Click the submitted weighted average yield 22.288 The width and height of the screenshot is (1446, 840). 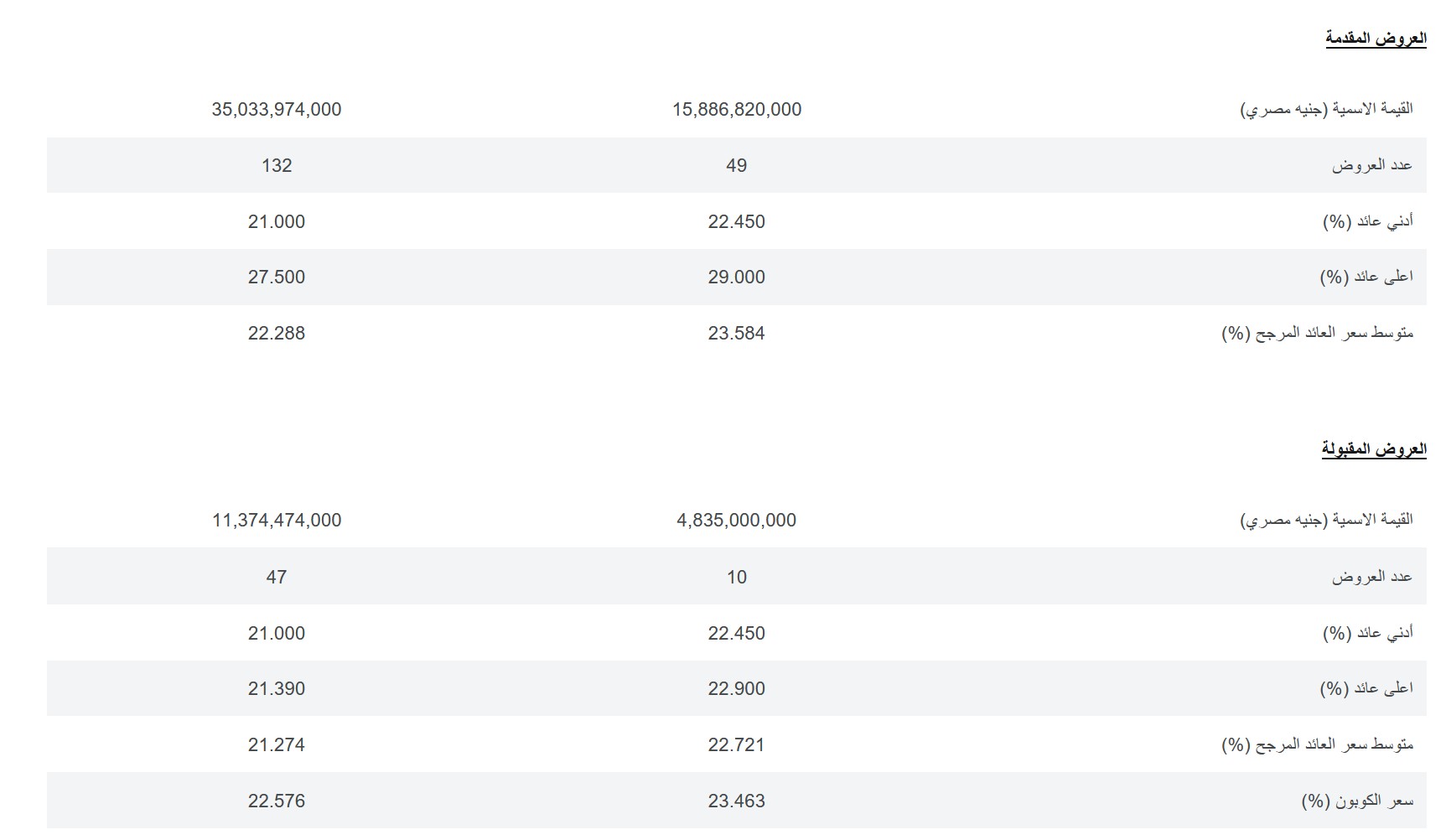click(x=277, y=334)
